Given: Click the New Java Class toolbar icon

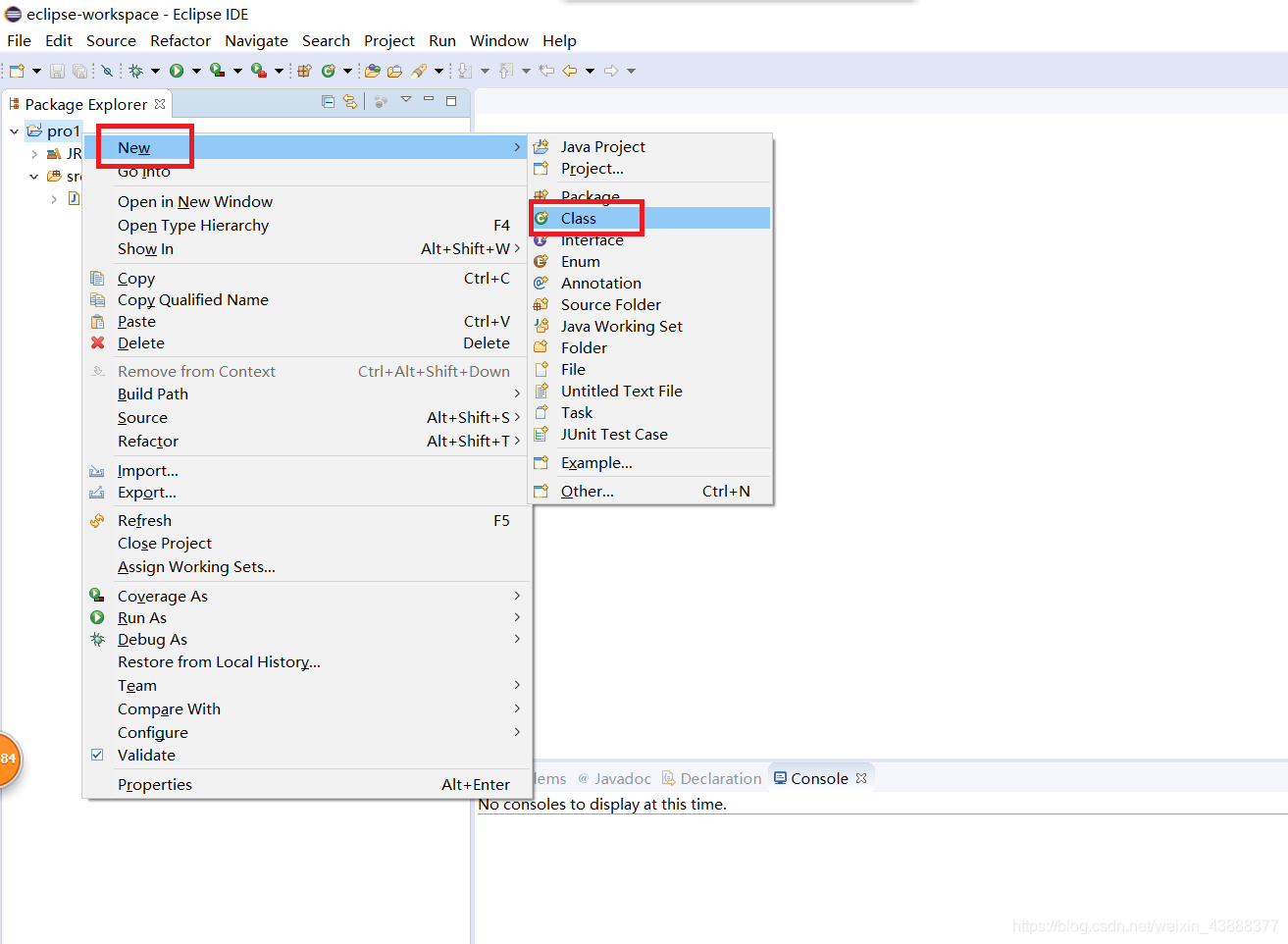Looking at the screenshot, I should click(x=328, y=71).
